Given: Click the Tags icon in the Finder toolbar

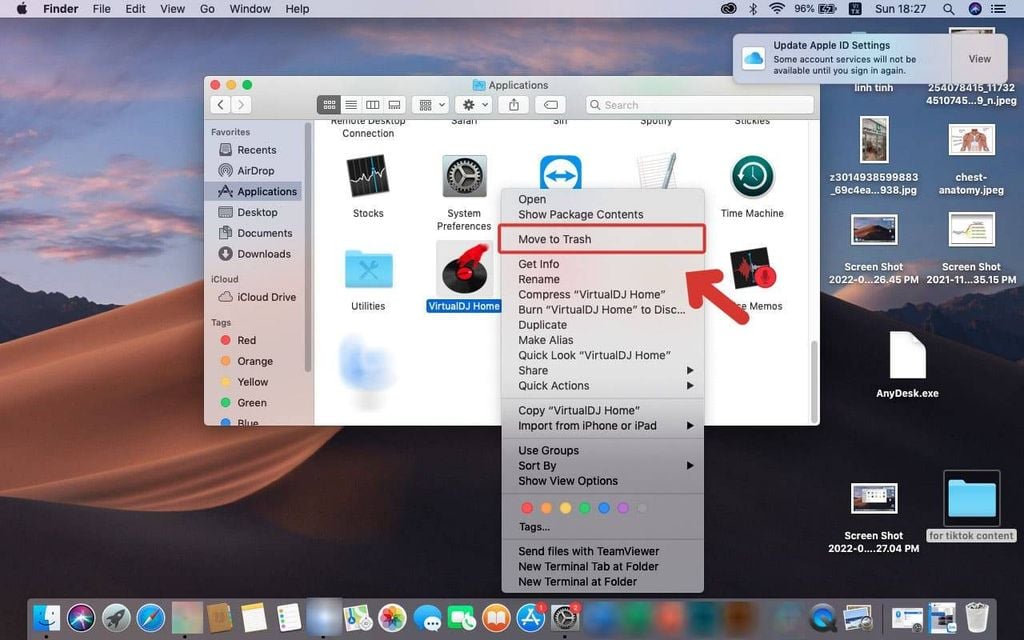Looking at the screenshot, I should tap(550, 104).
